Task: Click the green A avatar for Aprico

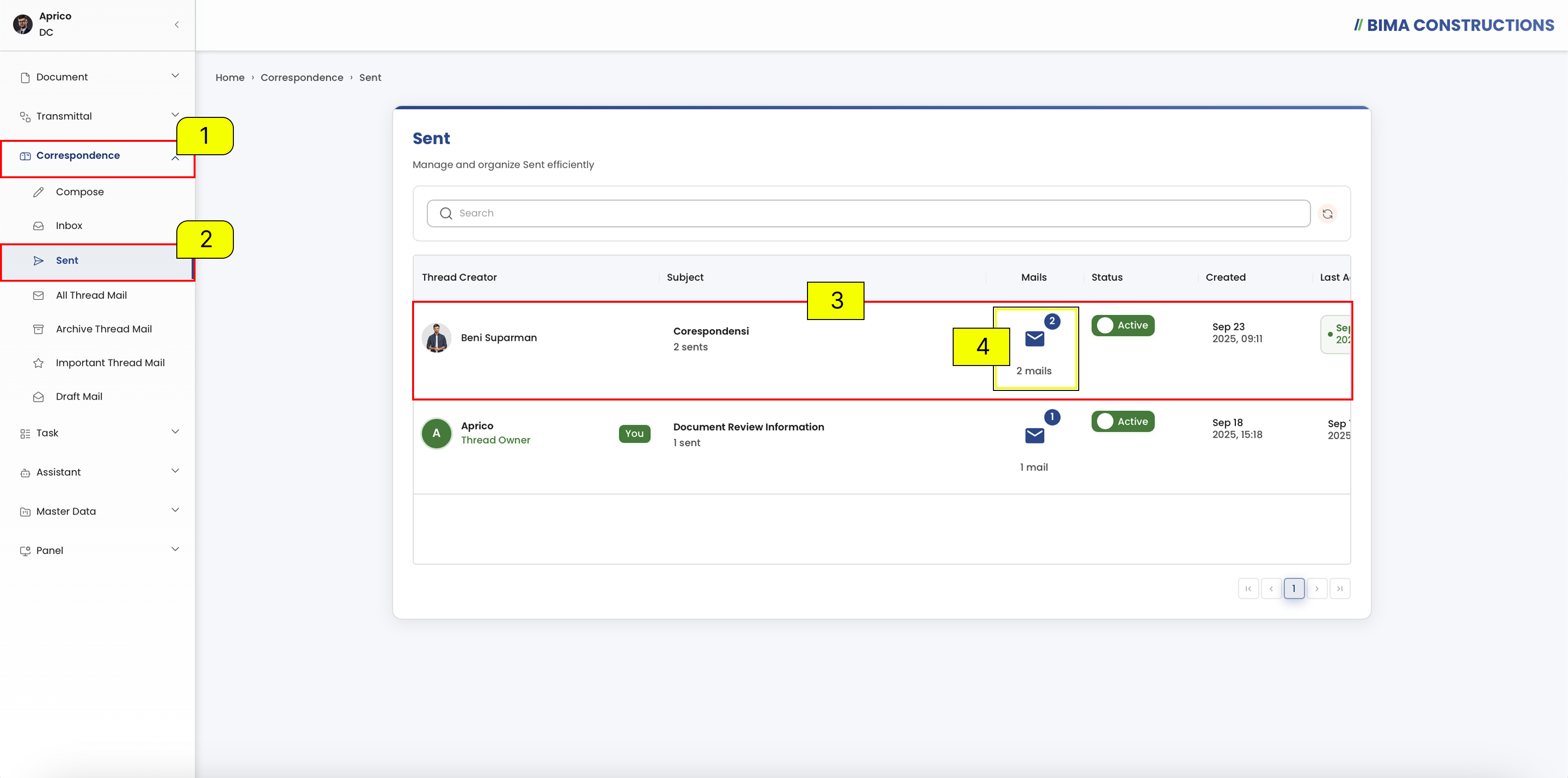Action: (x=437, y=433)
